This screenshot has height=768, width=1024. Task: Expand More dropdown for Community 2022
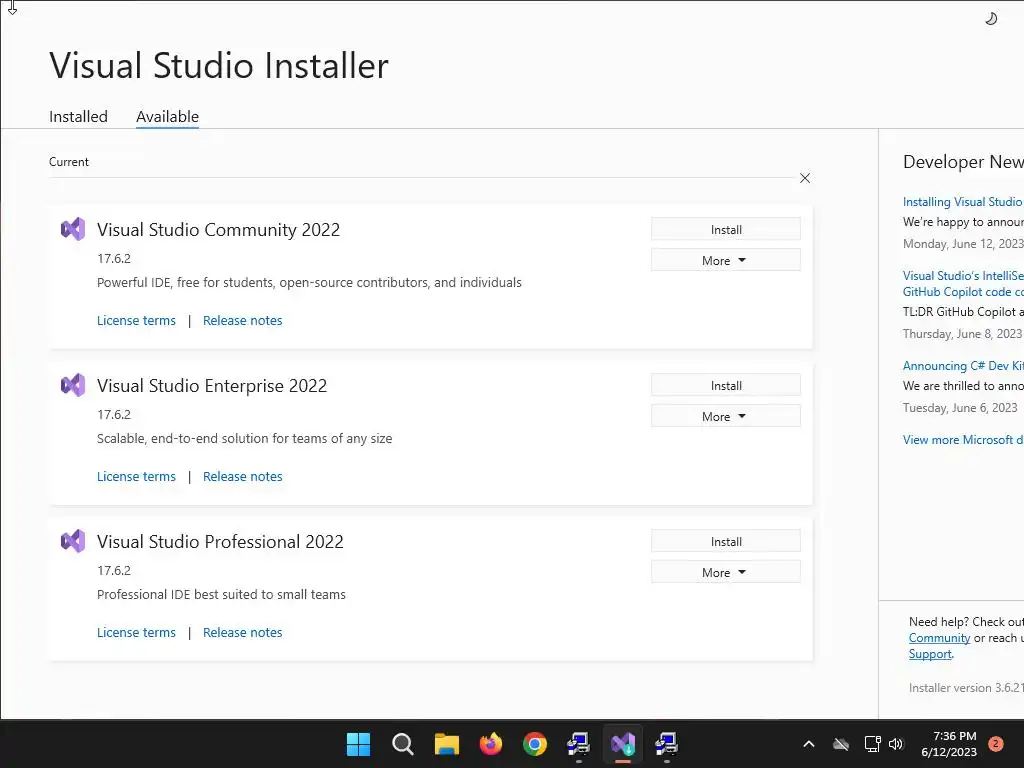pyautogui.click(x=725, y=260)
